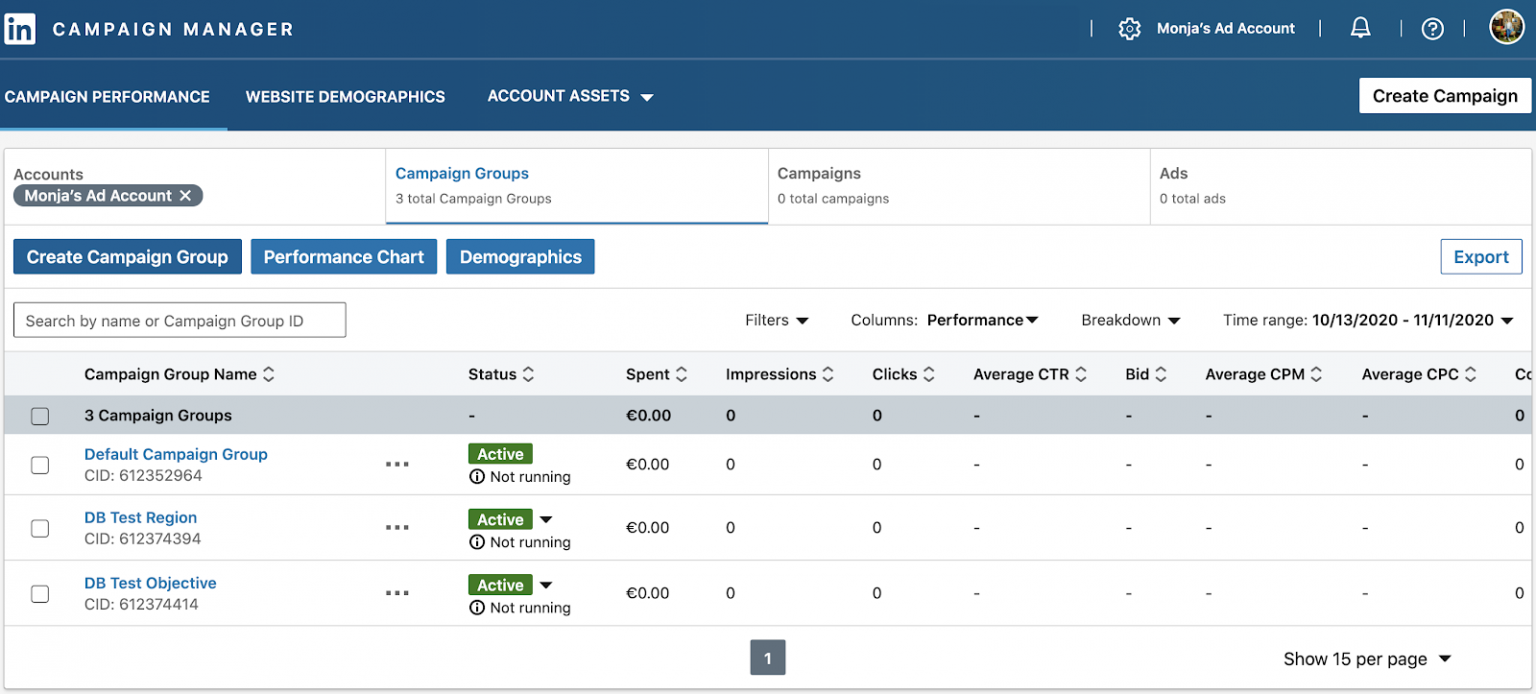Sort the table by Spent column
Screen dimensions: 1536x694
click(x=682, y=373)
